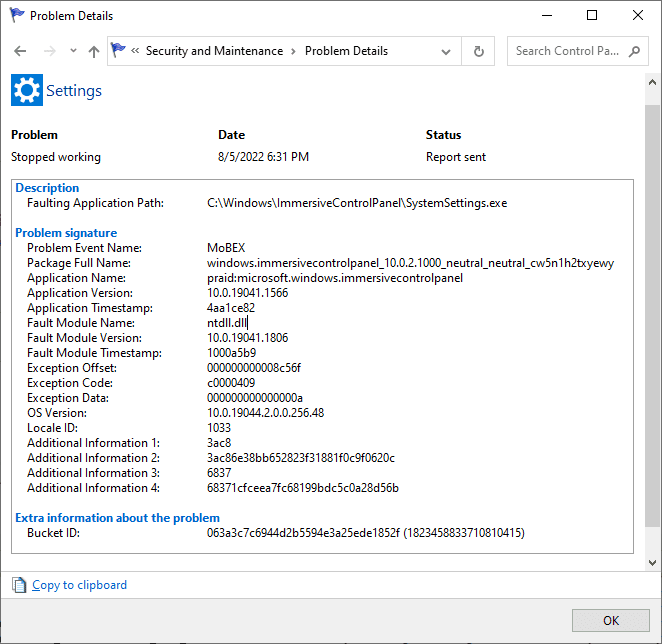
Task: Click Additional Information 3 value 6837
Action: 219,473
